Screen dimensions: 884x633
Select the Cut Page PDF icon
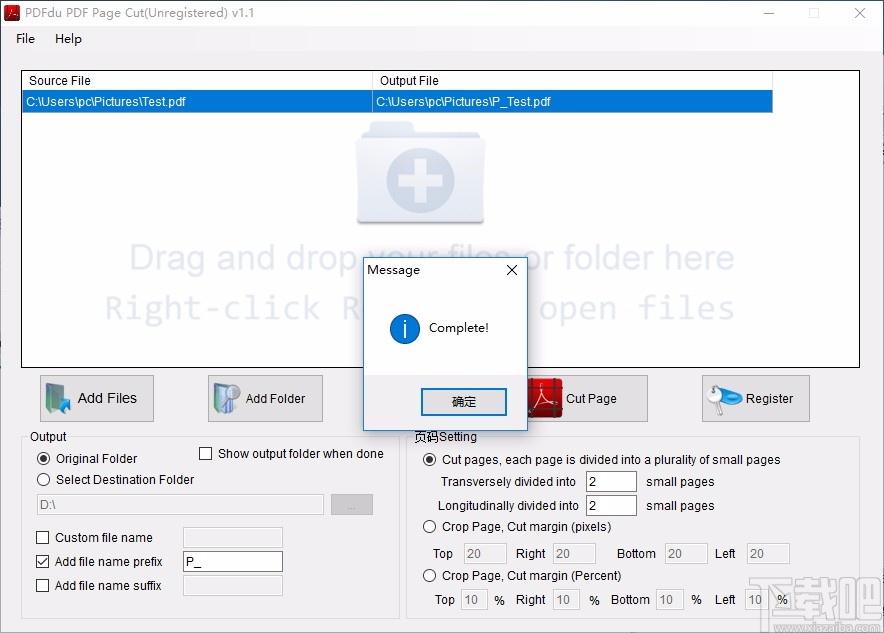543,397
